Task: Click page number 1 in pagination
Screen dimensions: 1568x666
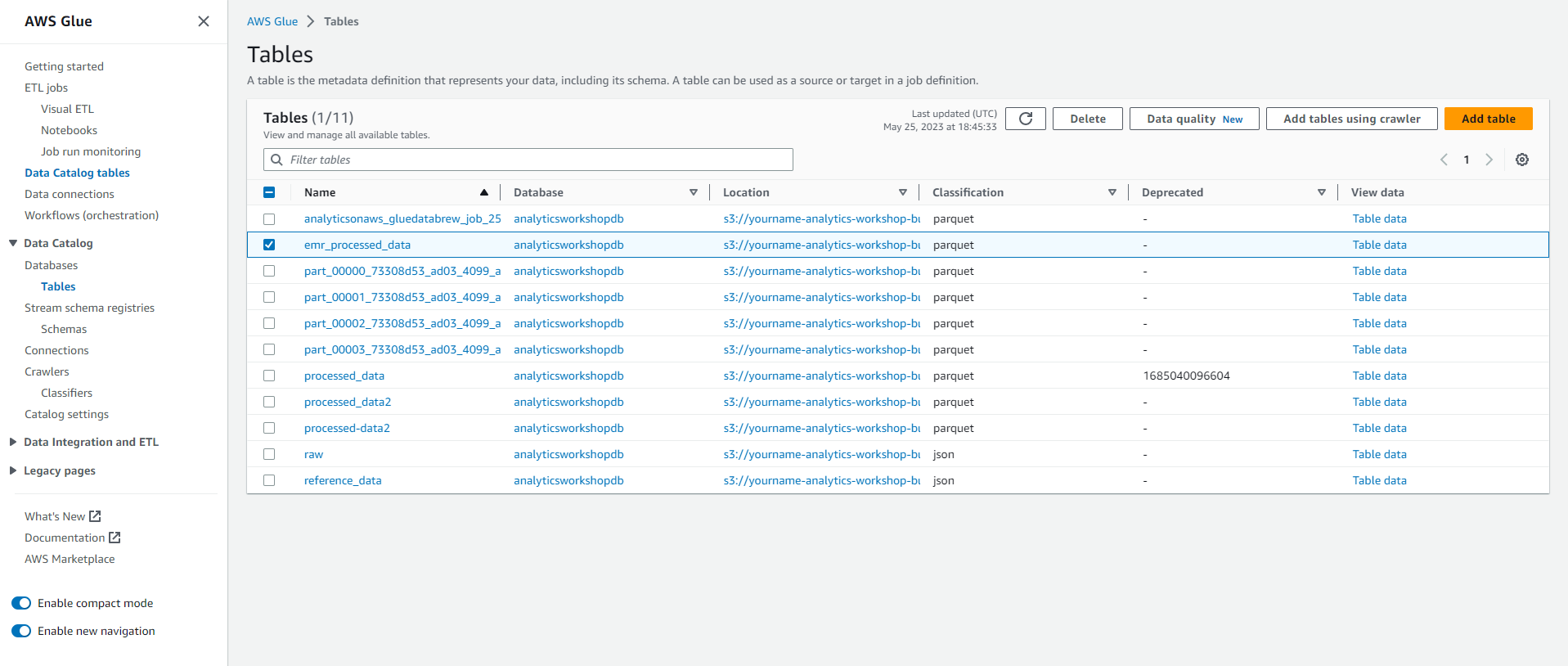Action: pos(1467,160)
